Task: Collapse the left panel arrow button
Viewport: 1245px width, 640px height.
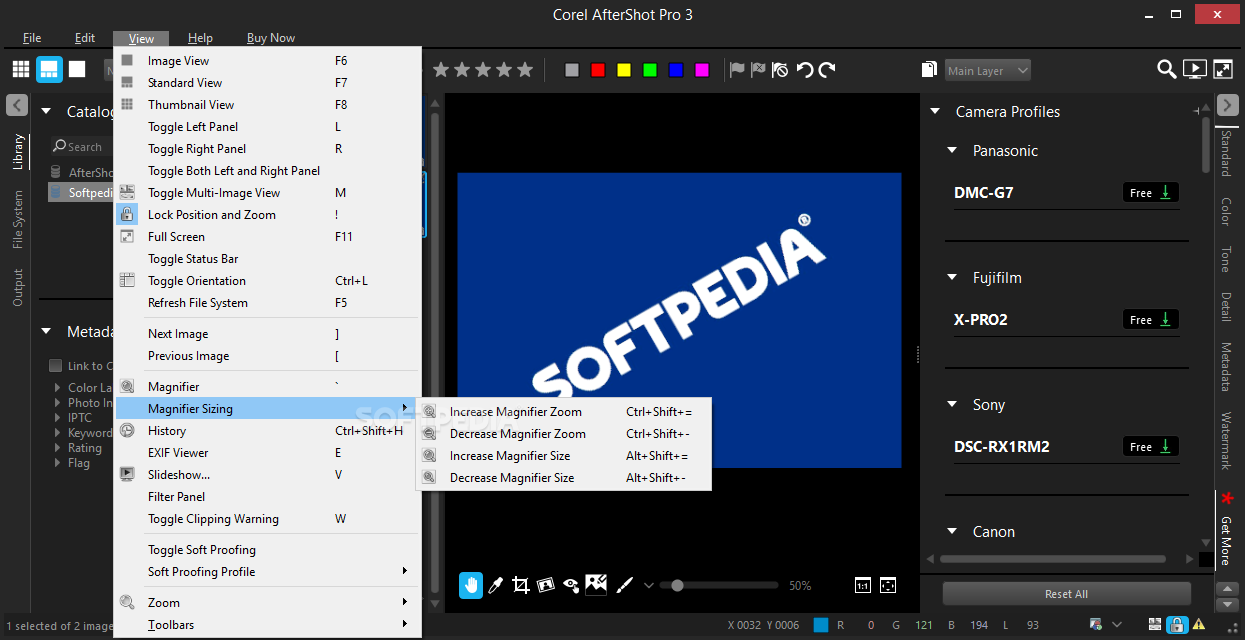Action: (18, 105)
